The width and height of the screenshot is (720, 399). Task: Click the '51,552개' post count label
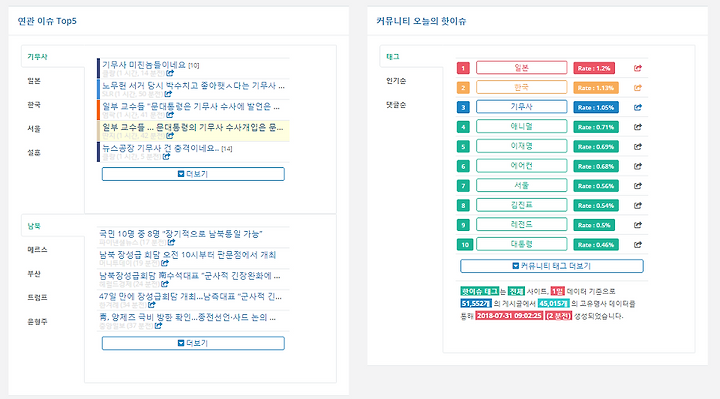[476, 303]
